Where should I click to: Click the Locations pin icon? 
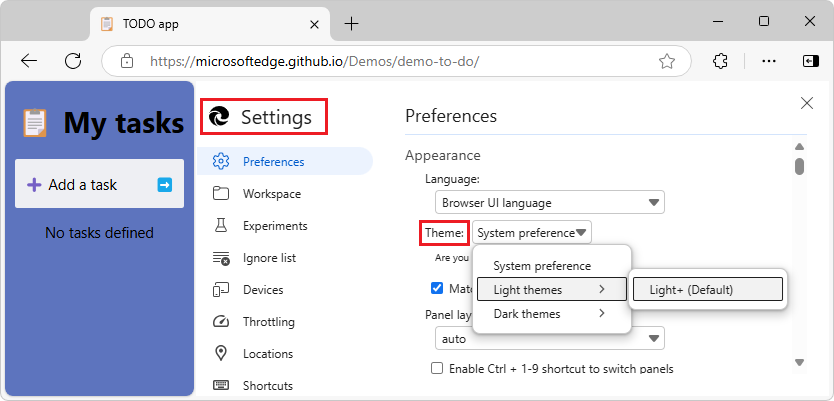[221, 354]
